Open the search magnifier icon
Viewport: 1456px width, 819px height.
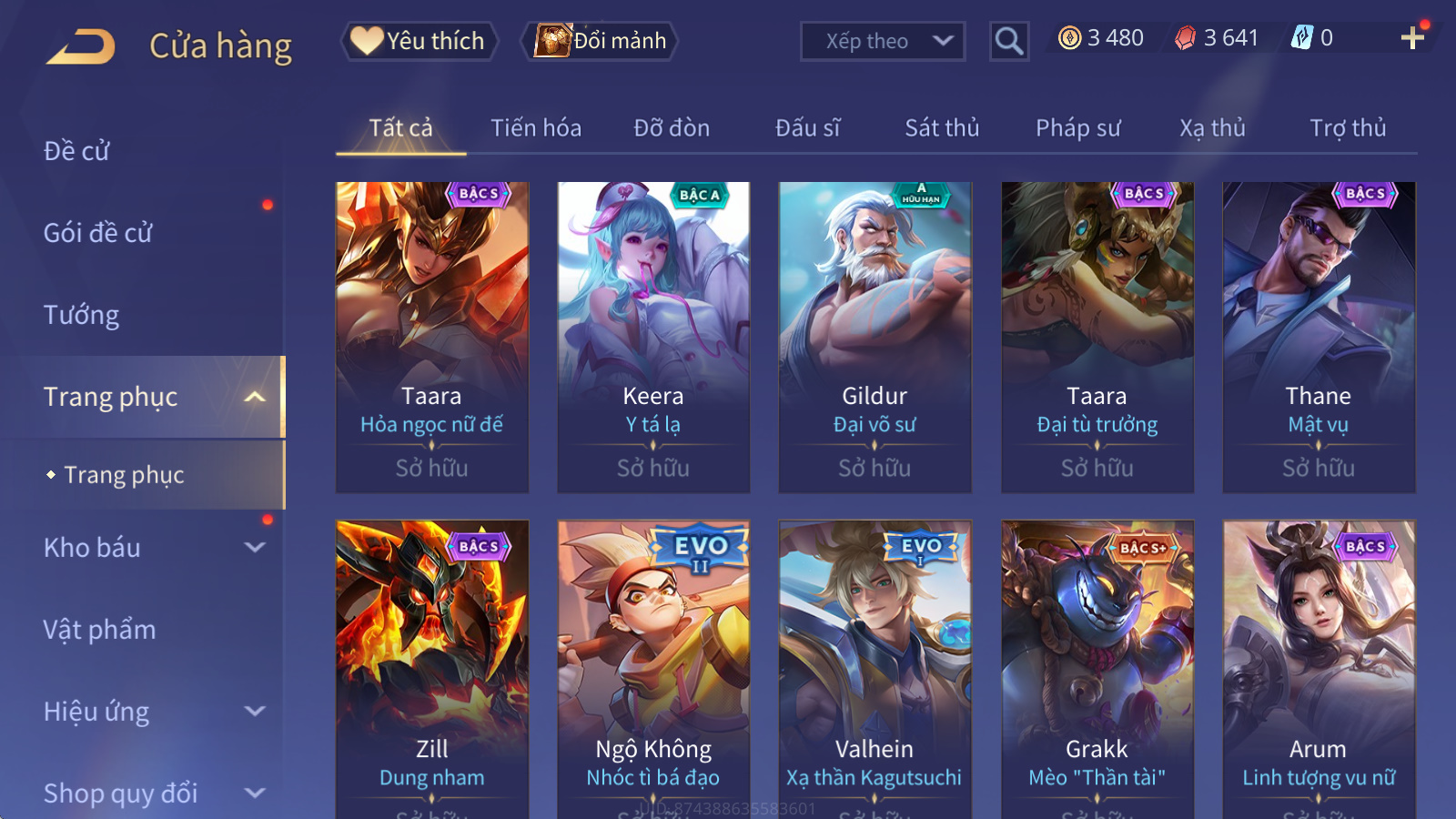(1008, 41)
